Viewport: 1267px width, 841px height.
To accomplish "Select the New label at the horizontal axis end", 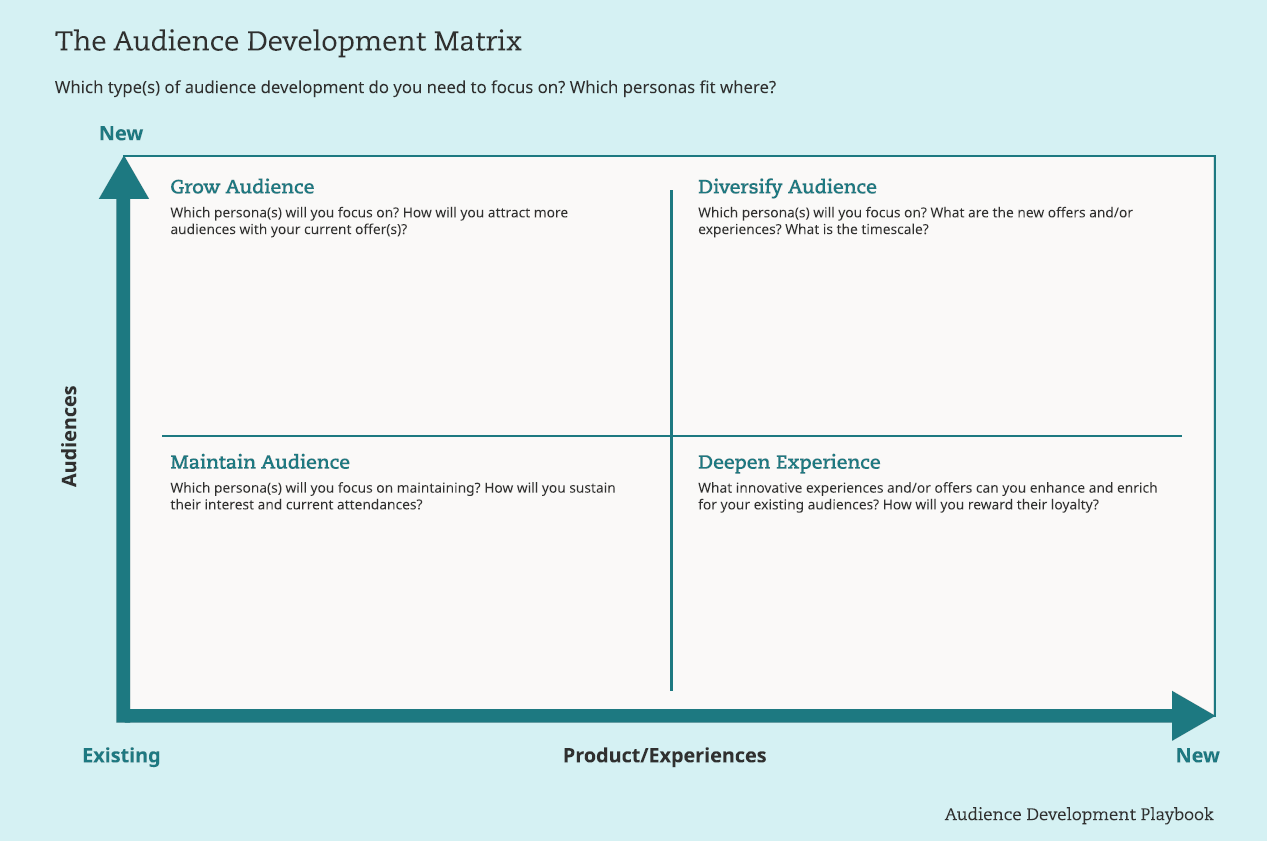I will 1197,755.
